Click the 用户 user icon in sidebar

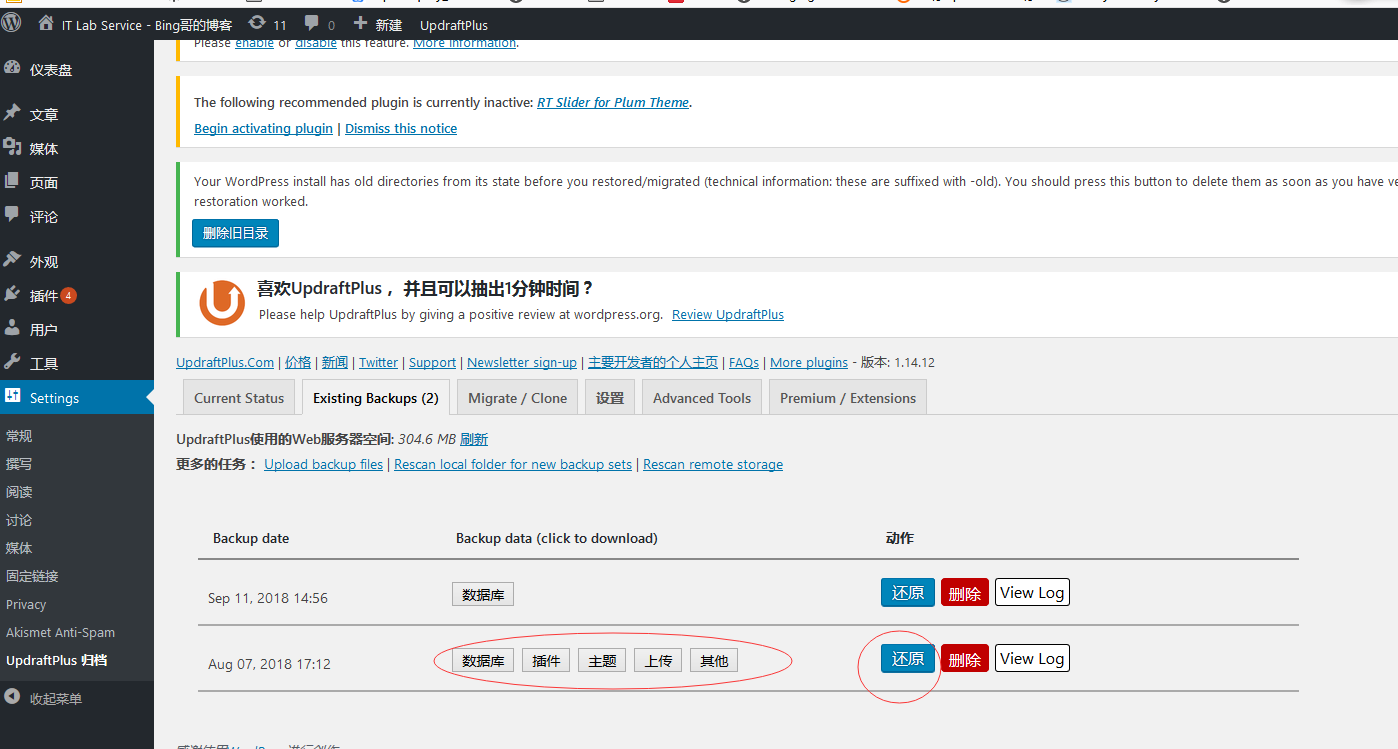12,328
